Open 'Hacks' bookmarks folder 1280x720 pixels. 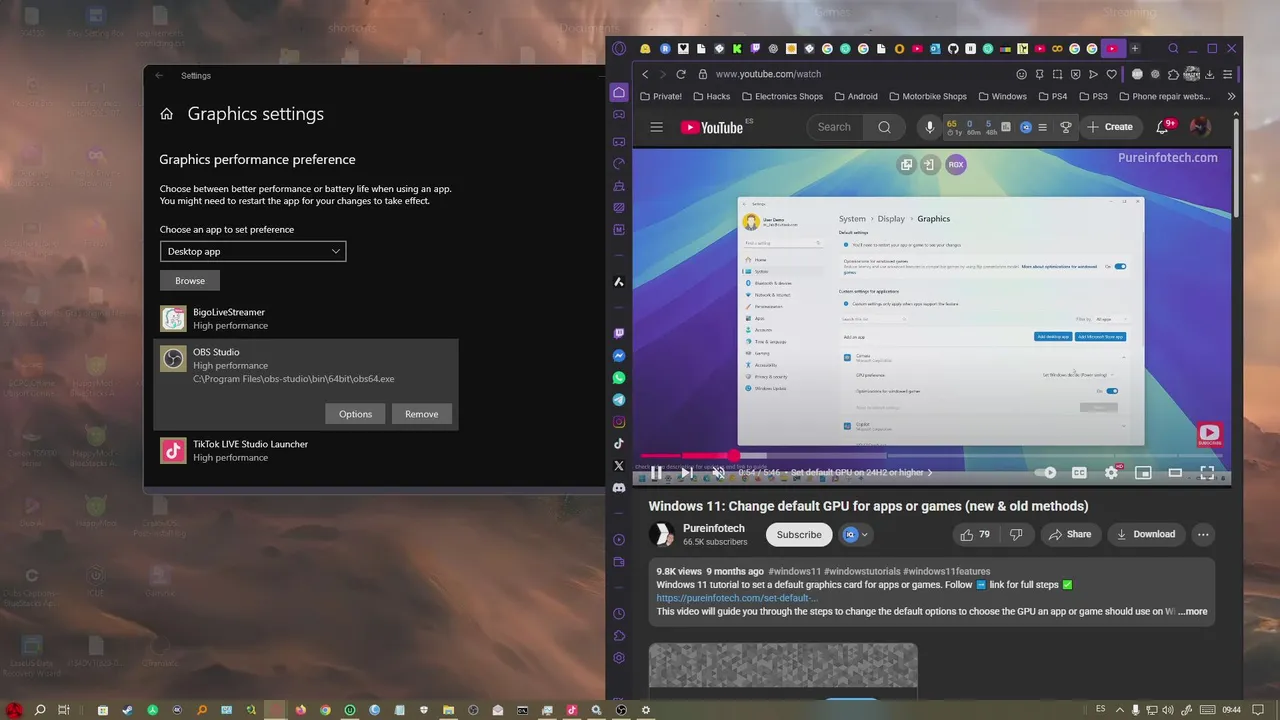(x=710, y=97)
